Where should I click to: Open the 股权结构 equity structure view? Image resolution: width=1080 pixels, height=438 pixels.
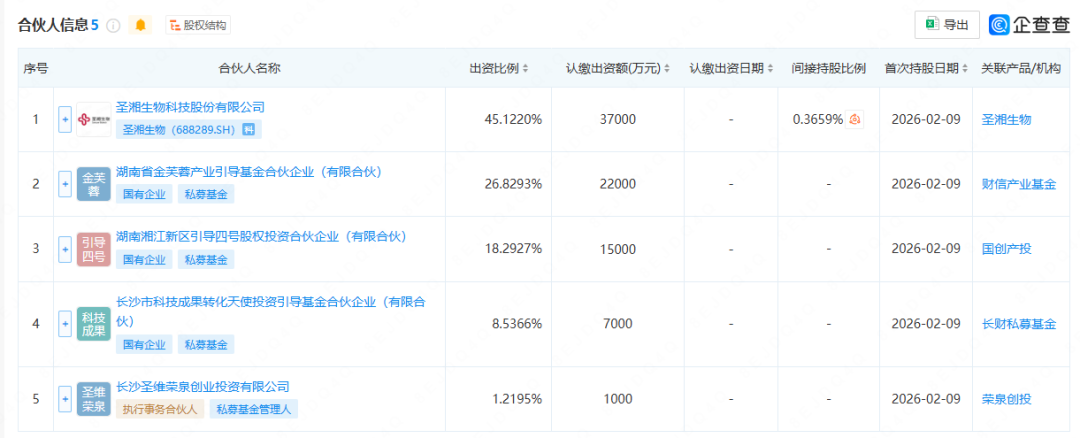click(197, 25)
